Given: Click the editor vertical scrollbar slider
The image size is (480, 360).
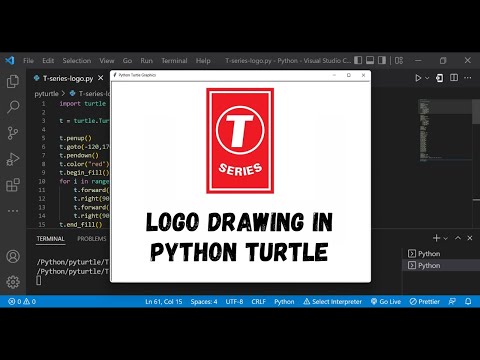Looking at the screenshot, I should coord(476,112).
